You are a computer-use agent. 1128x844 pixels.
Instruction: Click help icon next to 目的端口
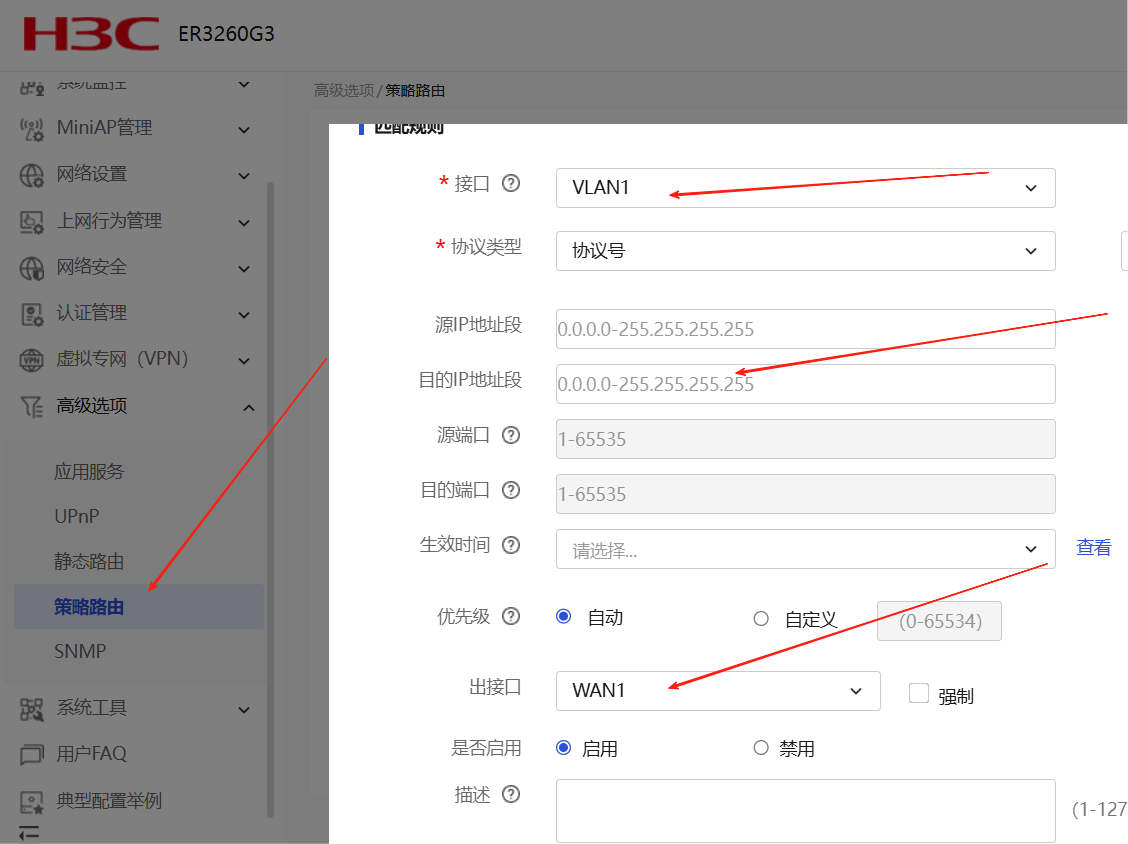511,490
